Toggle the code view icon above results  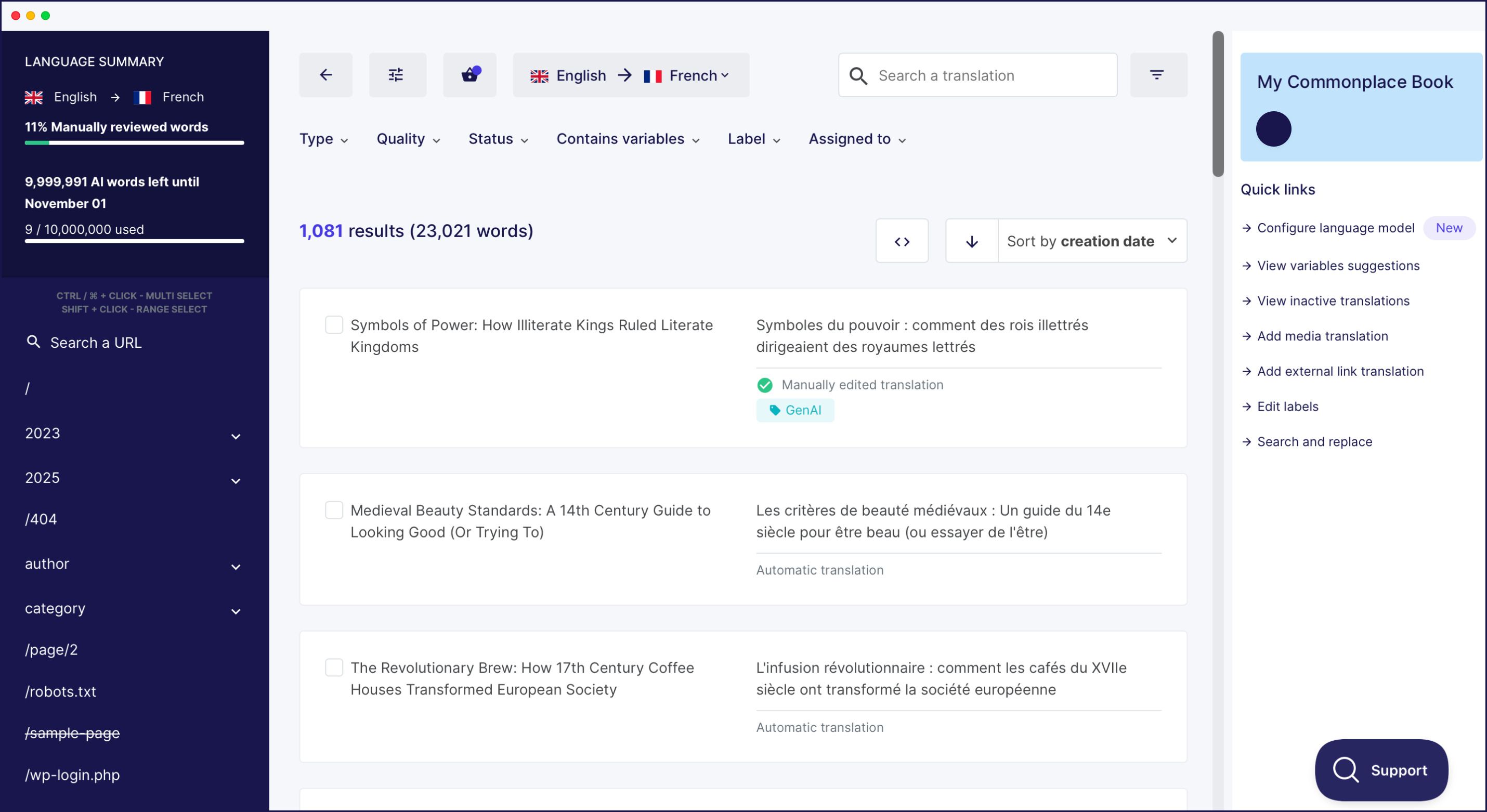(x=902, y=241)
